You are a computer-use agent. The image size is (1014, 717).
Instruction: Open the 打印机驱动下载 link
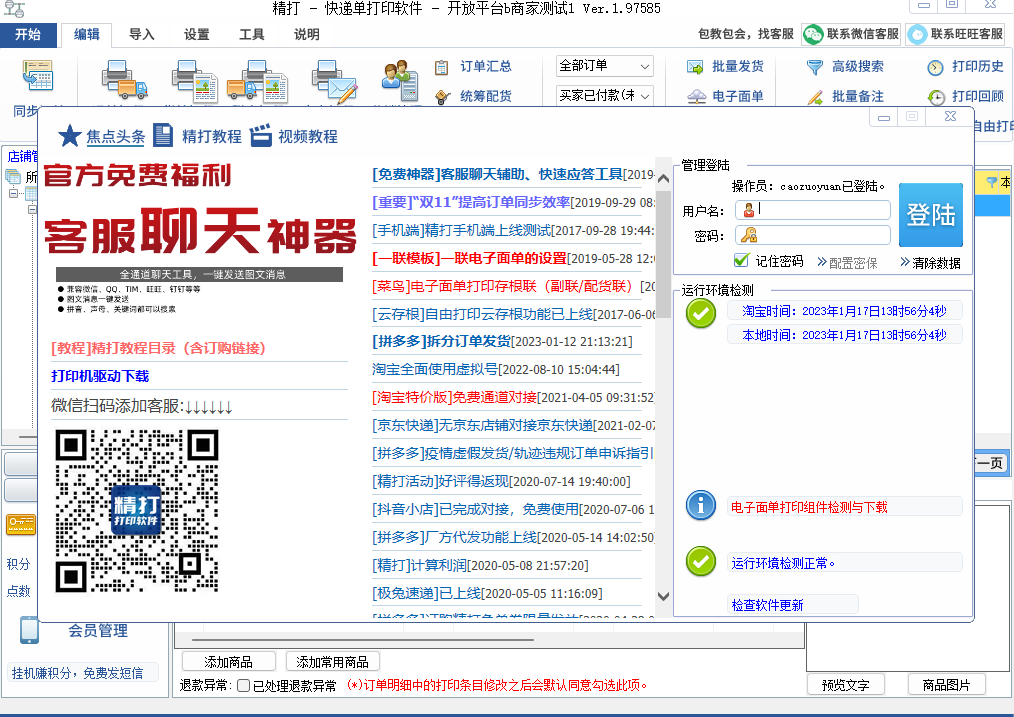tap(100, 376)
